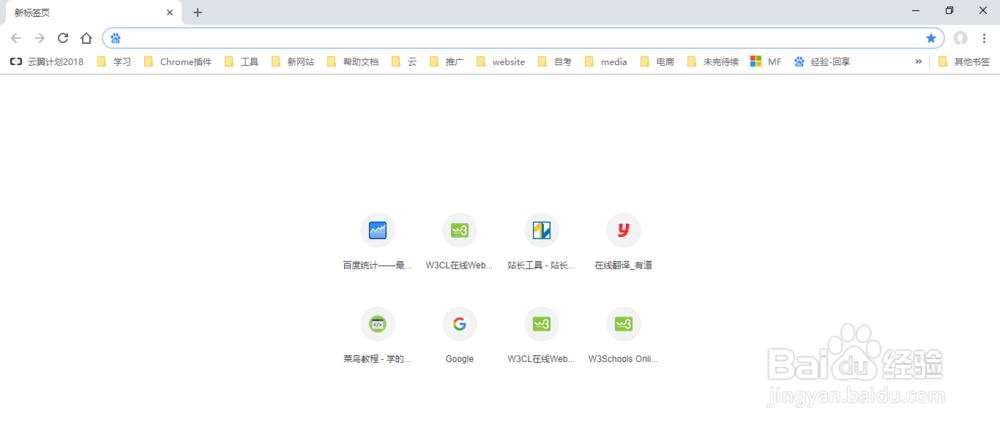Open the 未完待续 bookmark folder

[713, 62]
